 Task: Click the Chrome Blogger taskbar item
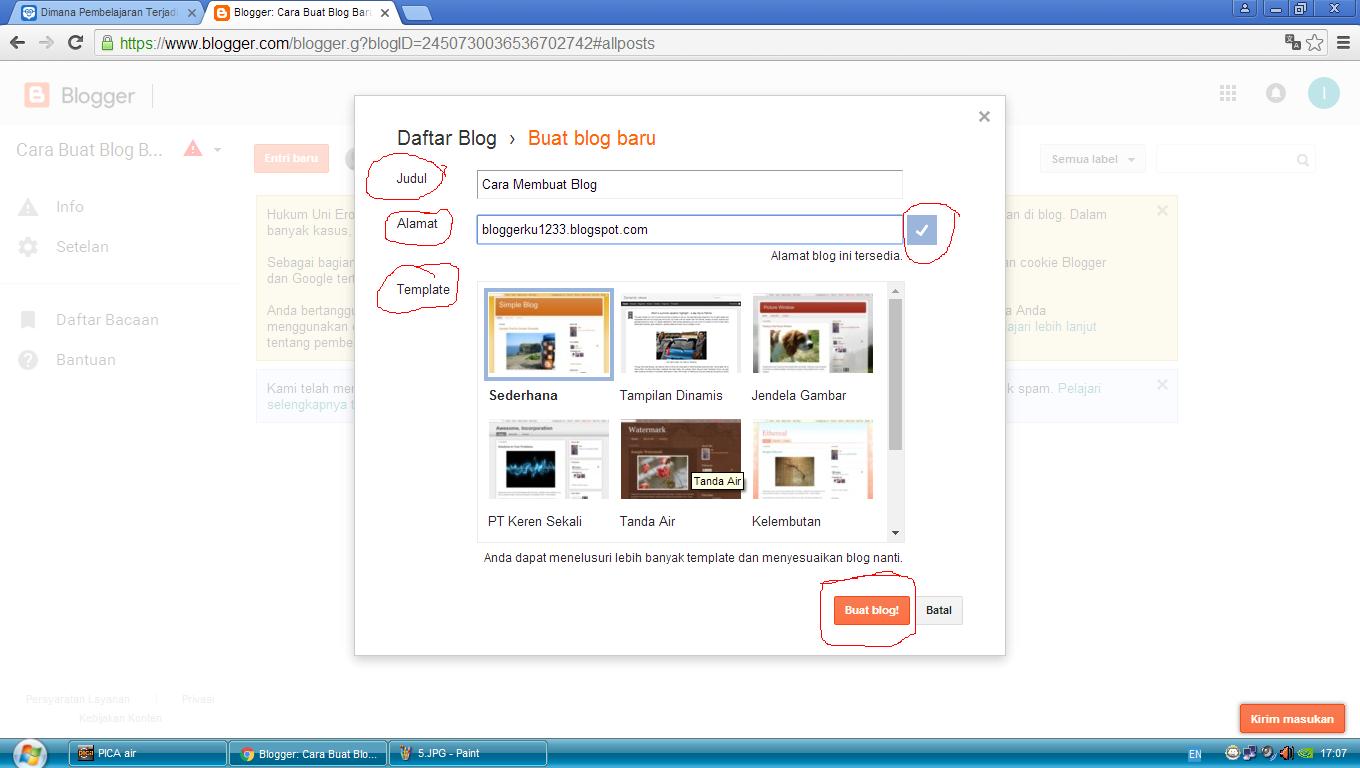pos(308,753)
